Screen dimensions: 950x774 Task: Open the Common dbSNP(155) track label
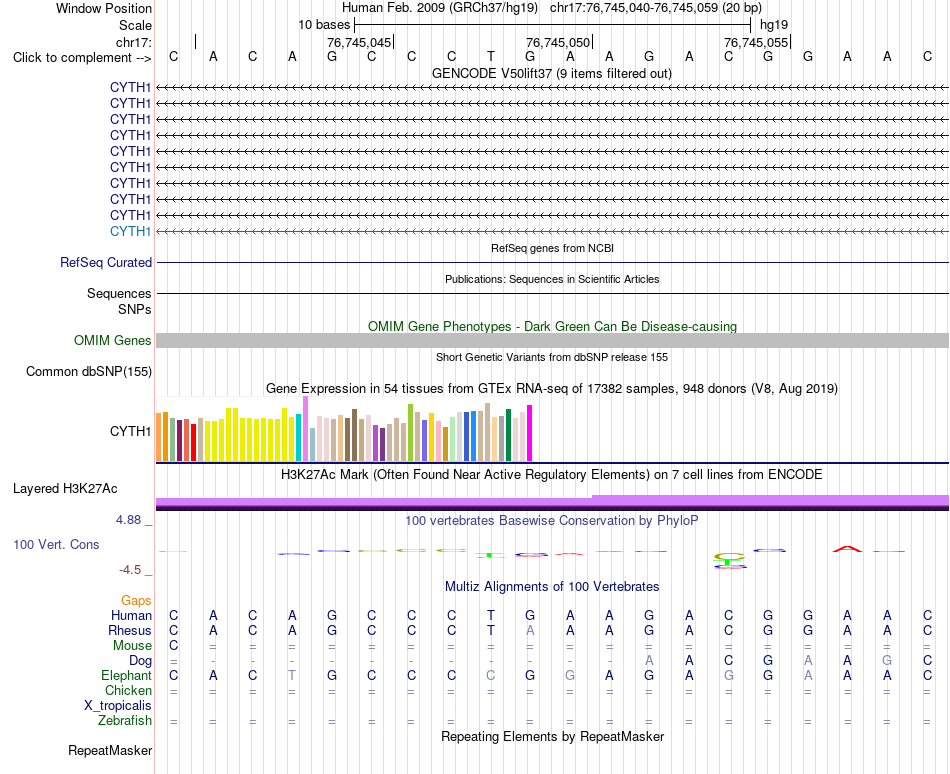89,372
